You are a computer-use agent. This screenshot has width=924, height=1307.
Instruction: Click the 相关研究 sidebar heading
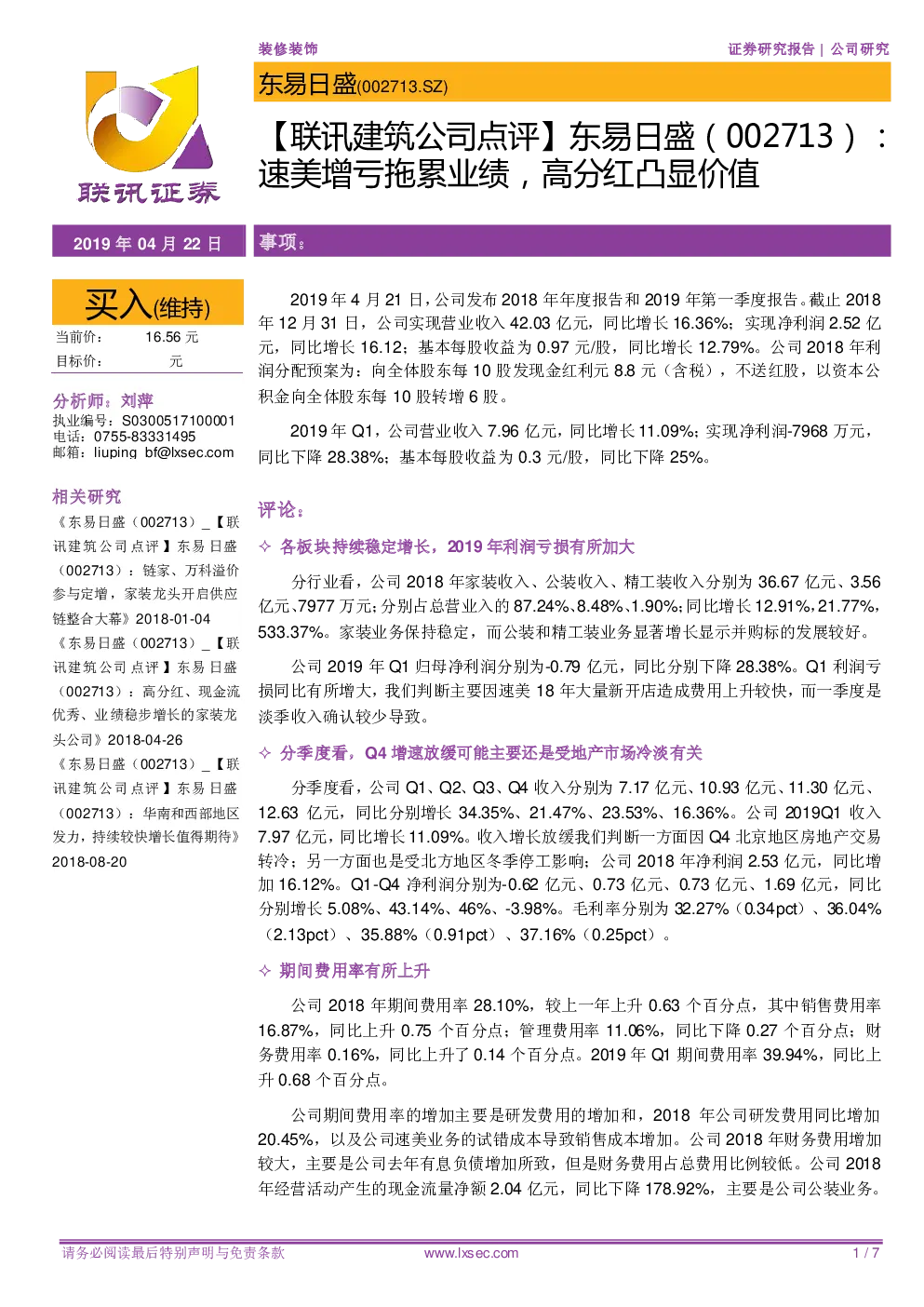87,496
